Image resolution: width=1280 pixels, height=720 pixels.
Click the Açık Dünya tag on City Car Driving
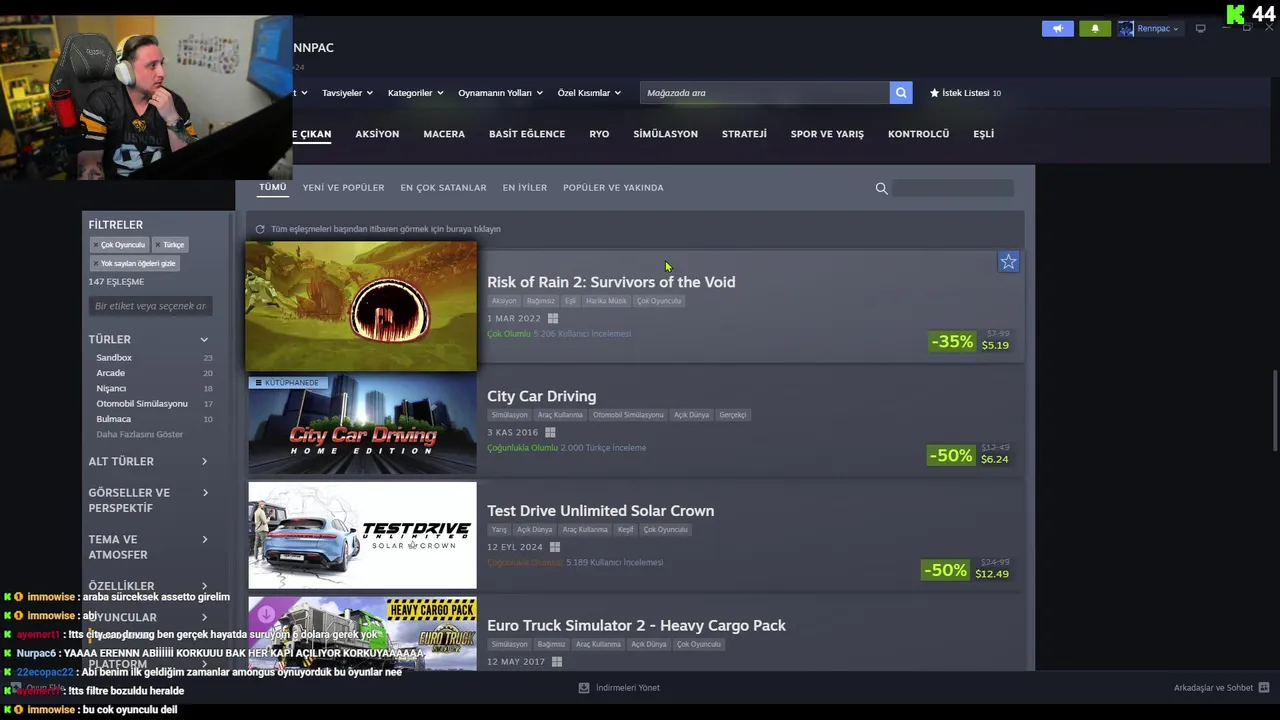click(691, 415)
